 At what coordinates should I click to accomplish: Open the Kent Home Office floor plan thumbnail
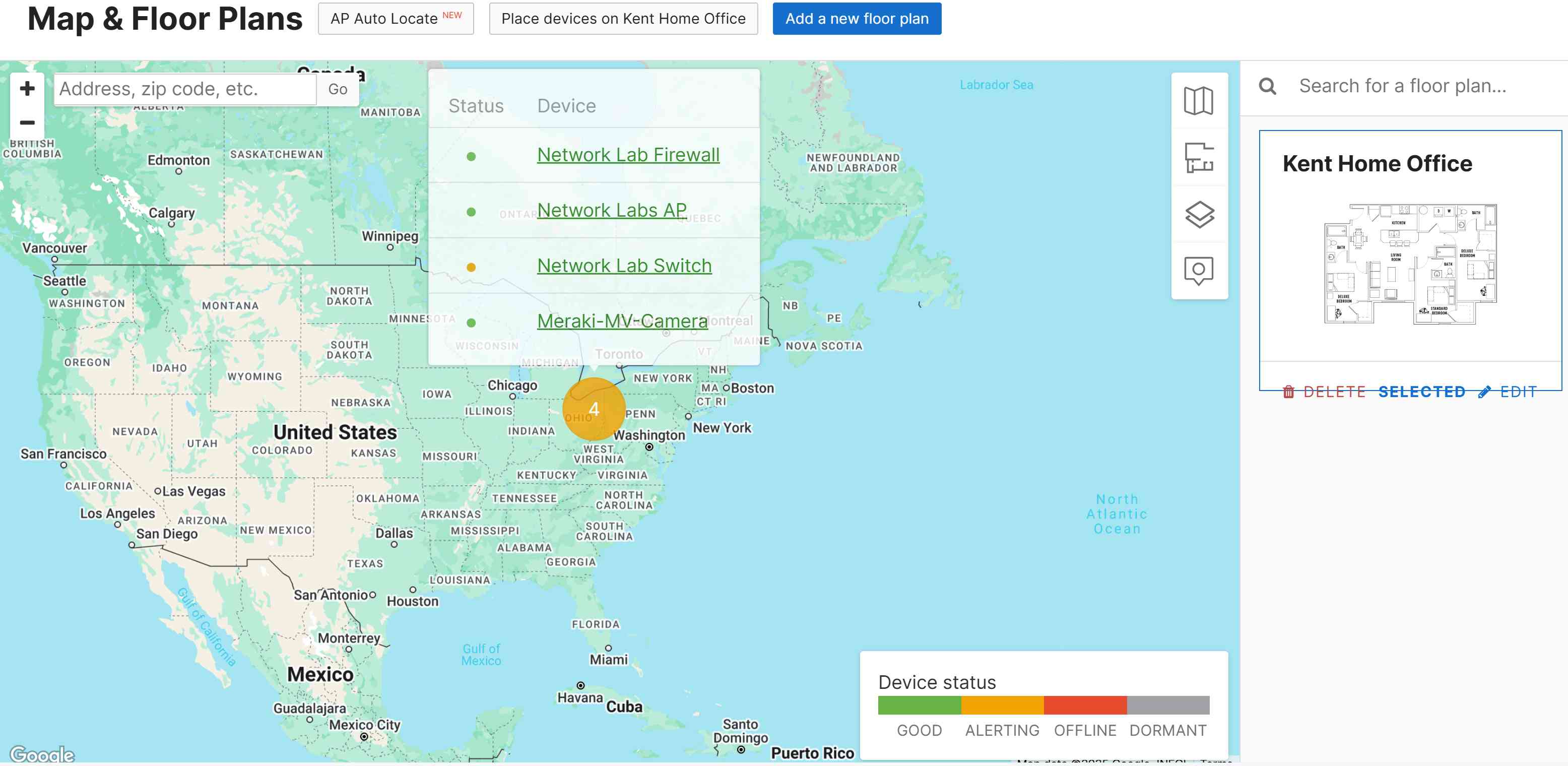[x=1410, y=264]
